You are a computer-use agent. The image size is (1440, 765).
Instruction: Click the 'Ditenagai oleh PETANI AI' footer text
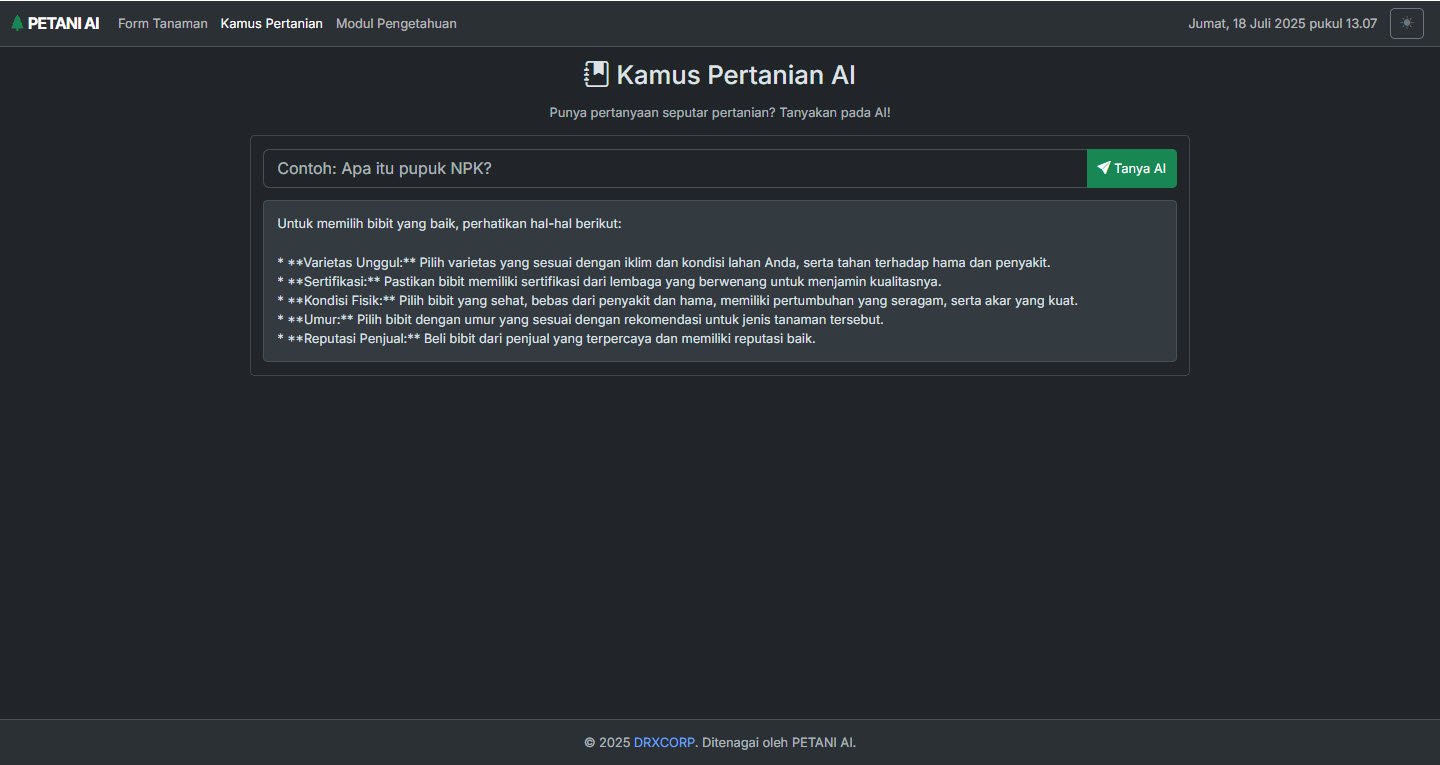coord(779,742)
